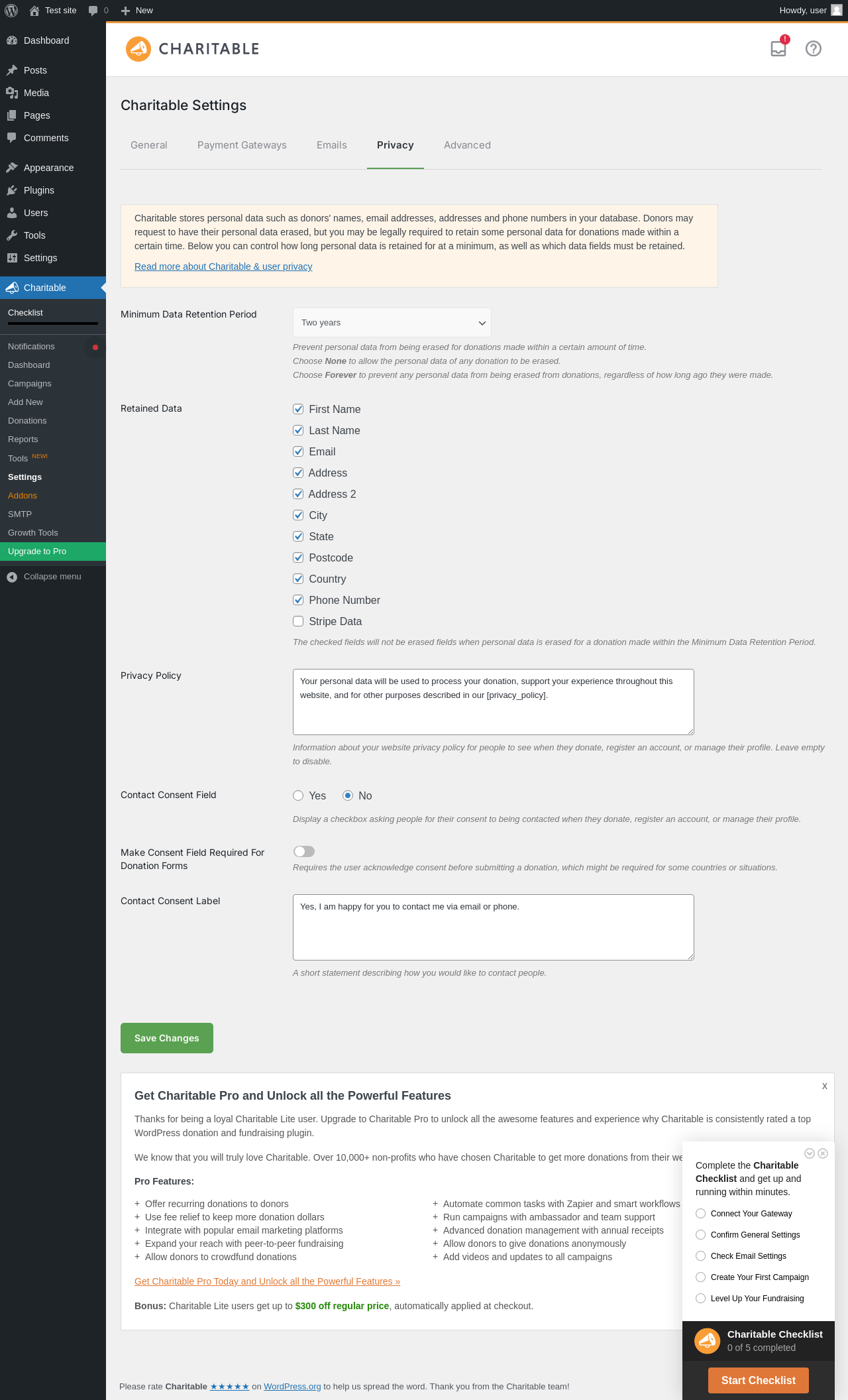Switch to the Advanced settings tab

467,145
